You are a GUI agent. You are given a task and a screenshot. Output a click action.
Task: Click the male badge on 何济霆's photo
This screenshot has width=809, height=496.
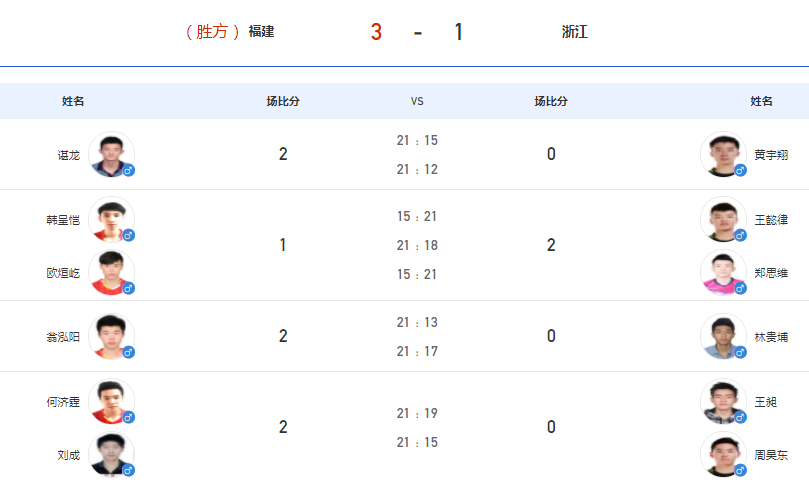128,417
